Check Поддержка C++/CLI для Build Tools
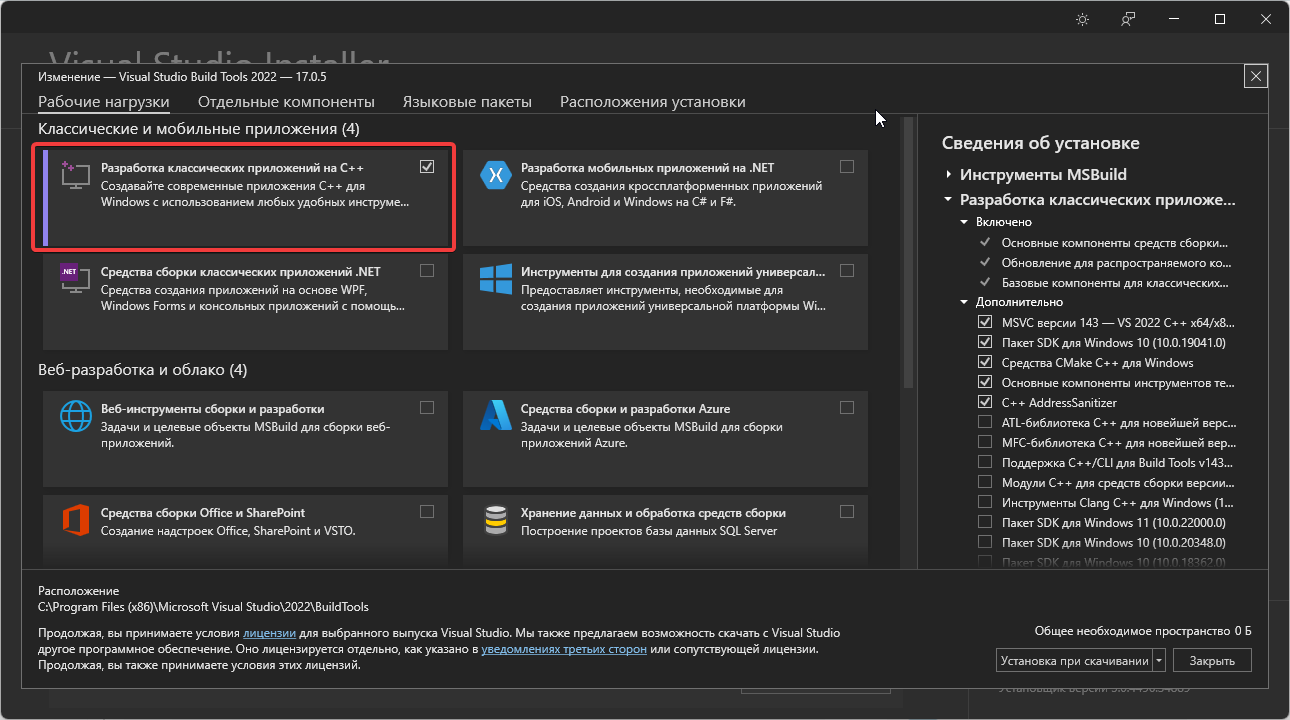This screenshot has height=720, width=1290. (x=984, y=463)
